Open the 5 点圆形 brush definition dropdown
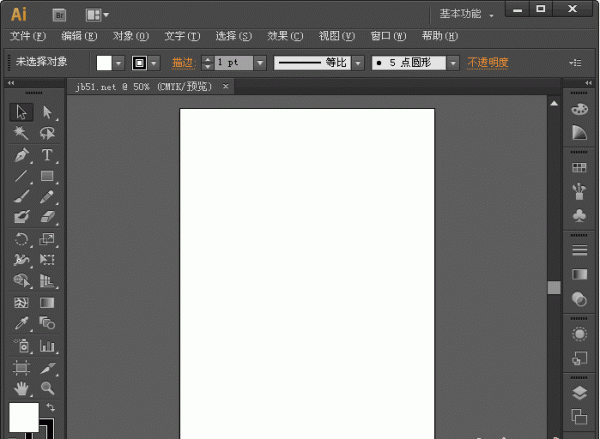600x439 pixels. tap(453, 63)
